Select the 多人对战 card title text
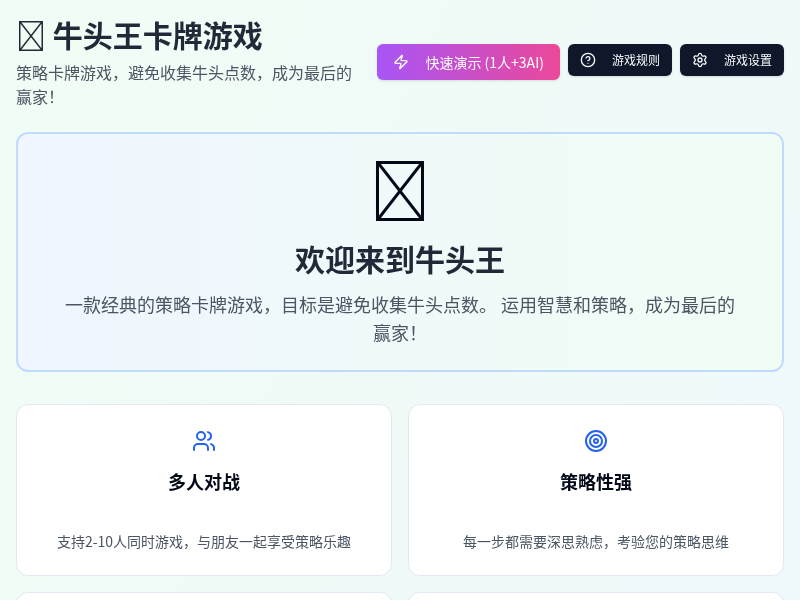The width and height of the screenshot is (800, 600). click(x=204, y=482)
